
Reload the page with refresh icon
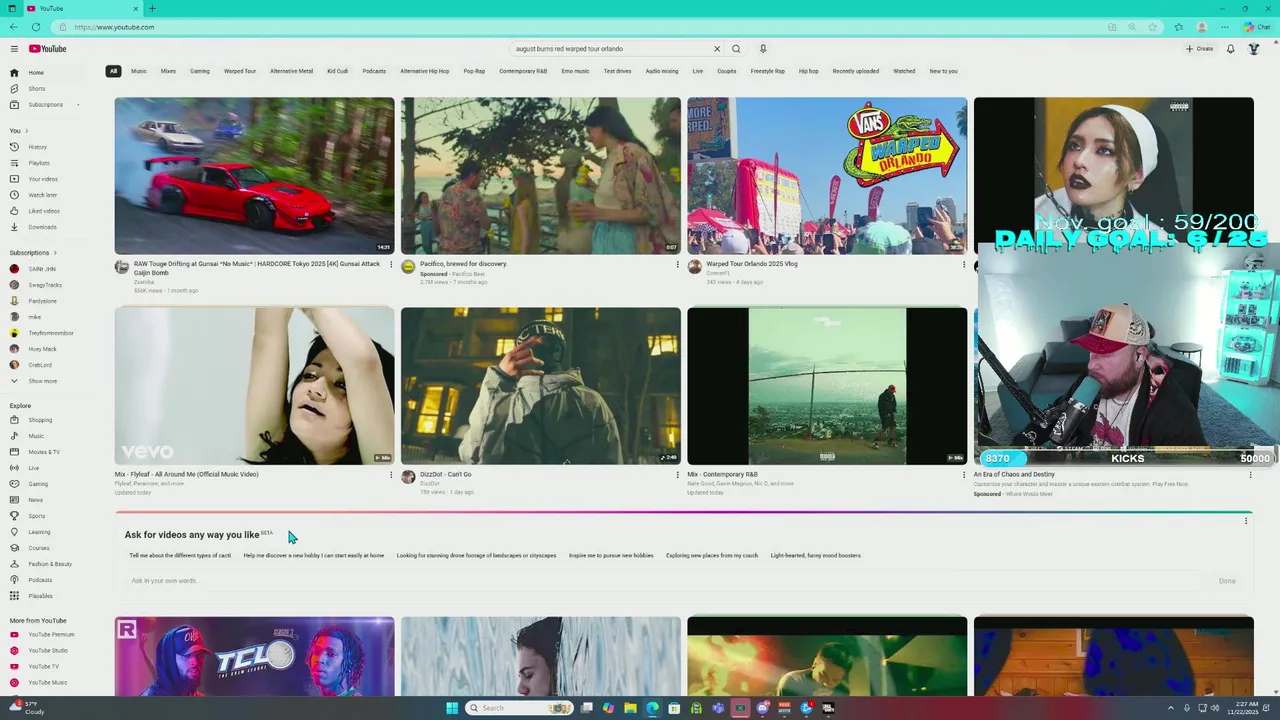(35, 27)
